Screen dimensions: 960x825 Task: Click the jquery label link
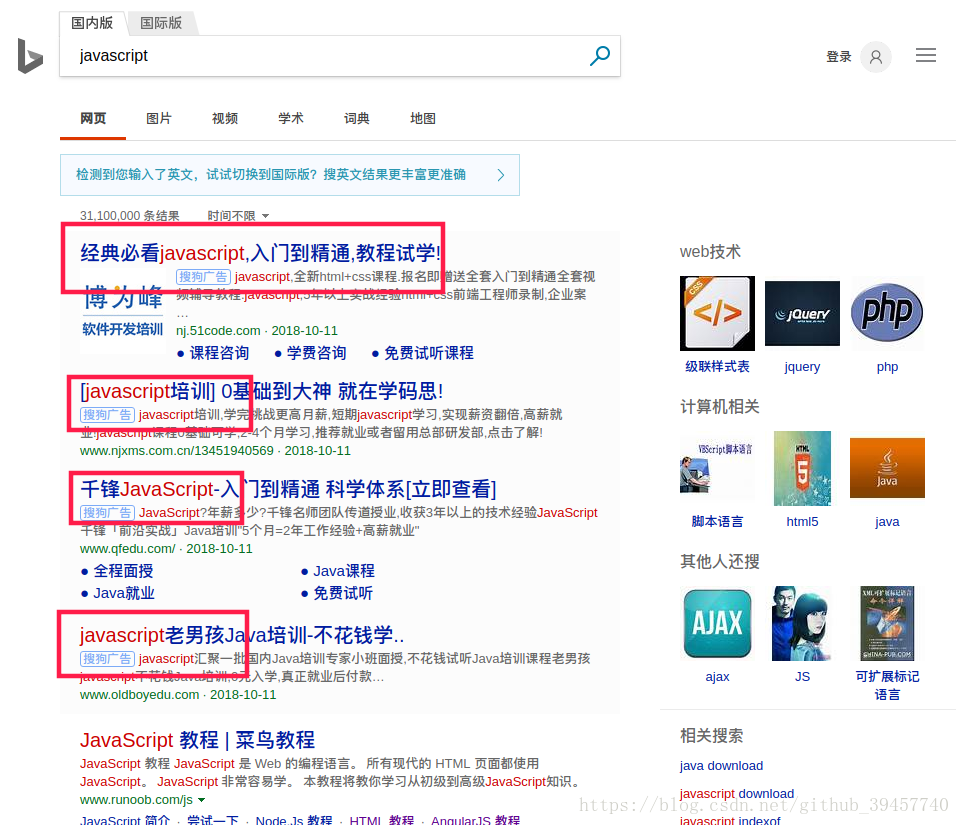[x=802, y=367]
